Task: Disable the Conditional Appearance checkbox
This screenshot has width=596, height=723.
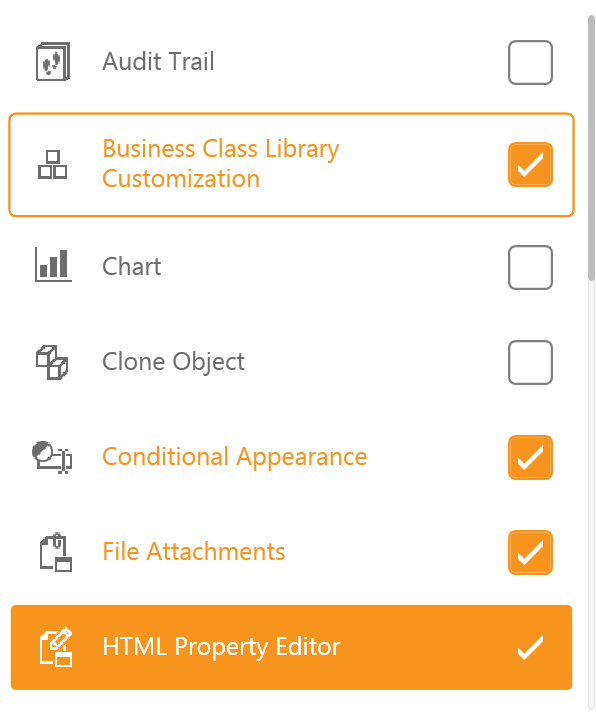Action: tap(530, 457)
